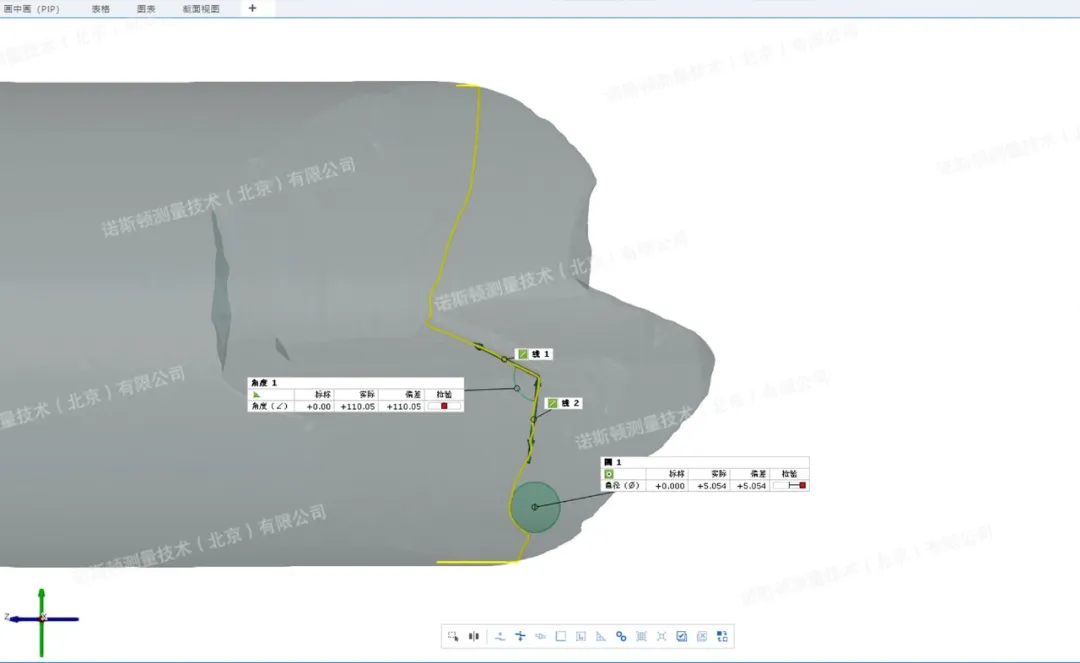Toggle the green checkbox beside 线 1 label

pyautogui.click(x=523, y=354)
